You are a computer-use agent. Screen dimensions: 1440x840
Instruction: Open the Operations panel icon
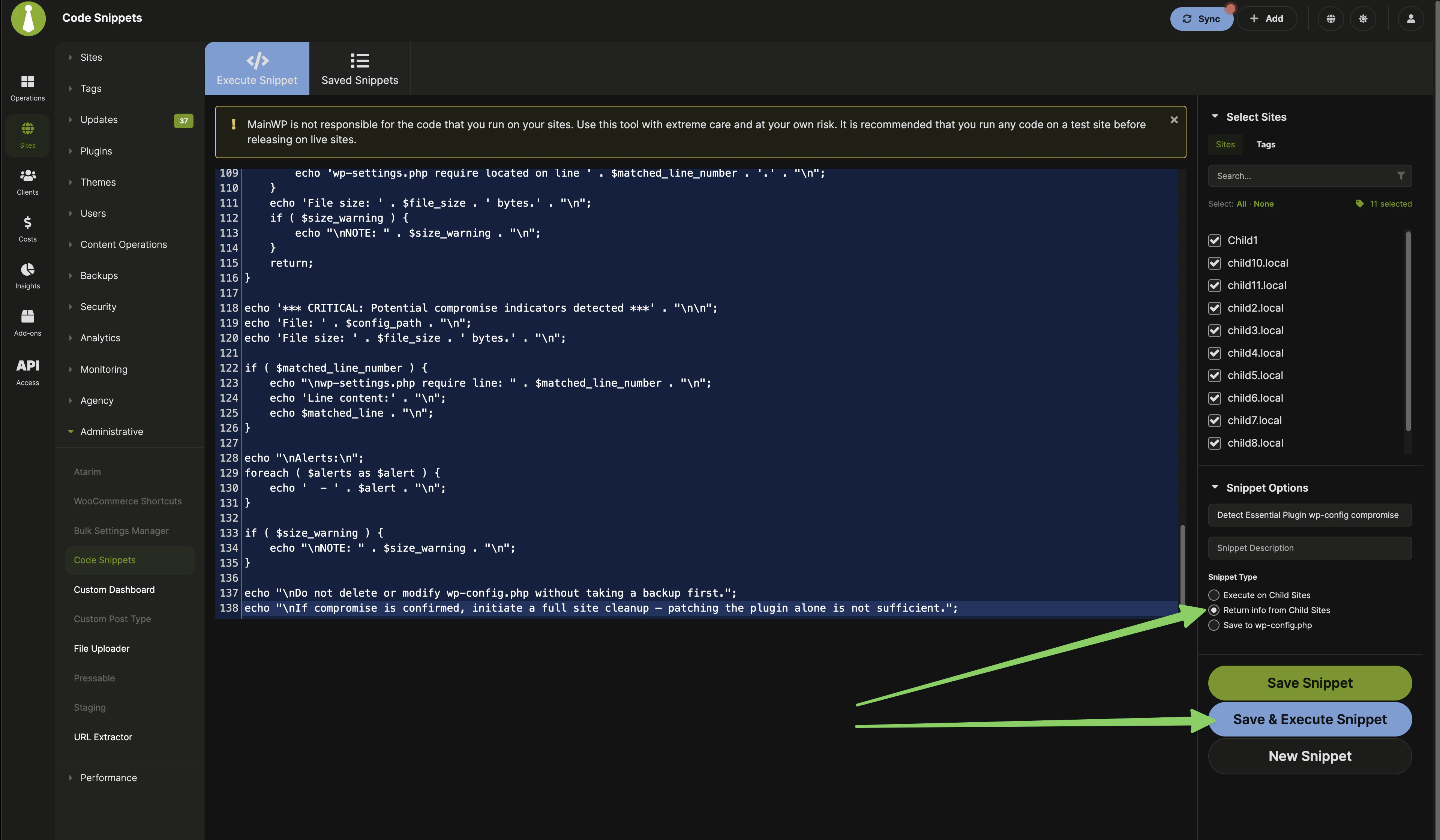point(27,87)
